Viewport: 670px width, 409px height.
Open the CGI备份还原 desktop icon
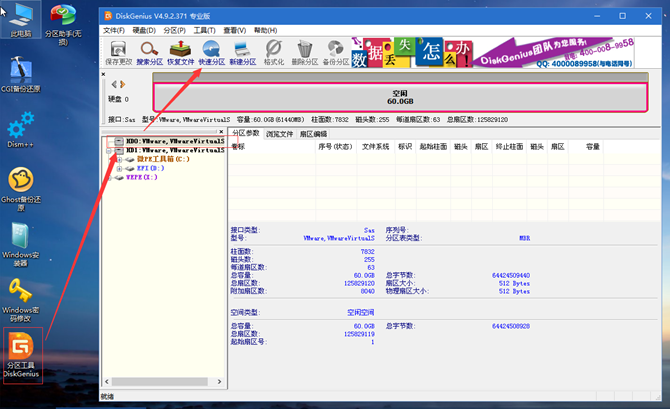pos(21,74)
